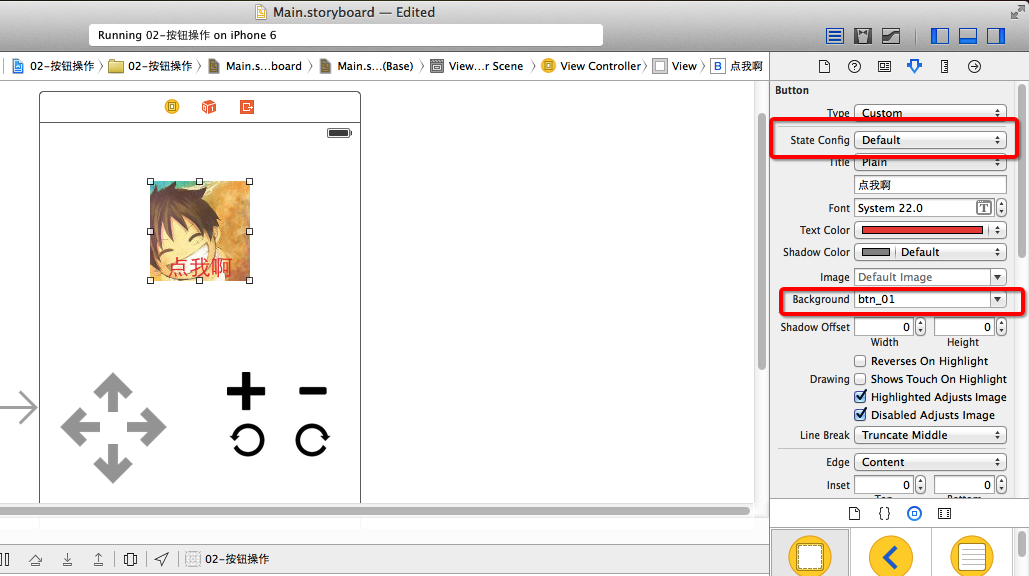Open the Type dropdown showing Custom
1029x576 pixels.
point(930,113)
